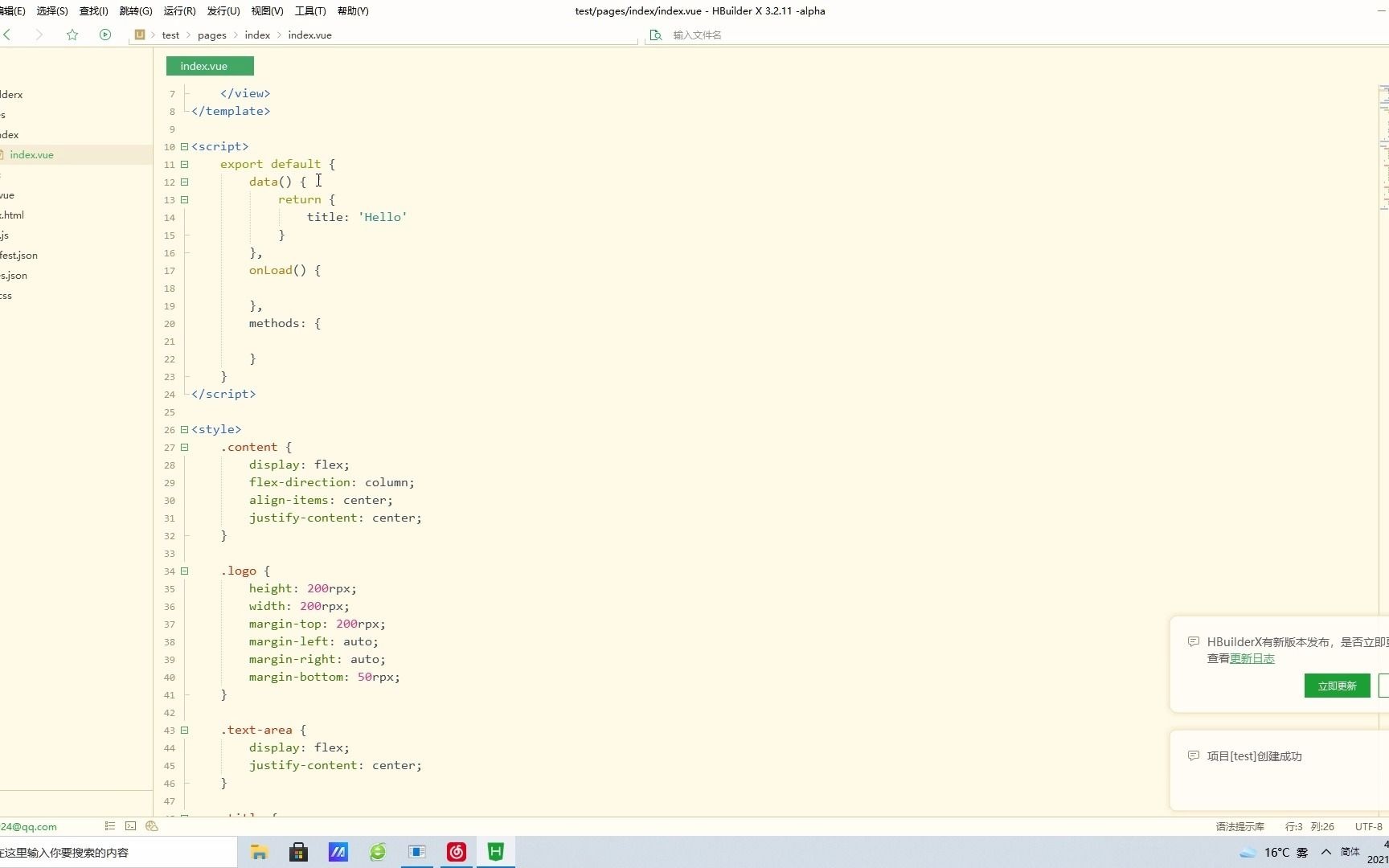
Task: Click the cloud sync icon in status bar
Action: (152, 826)
